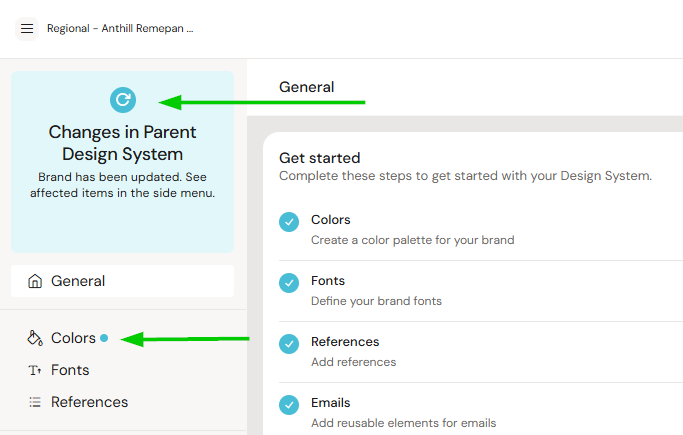Click the blue update dot beside Colors
The image size is (683, 435).
(104, 338)
